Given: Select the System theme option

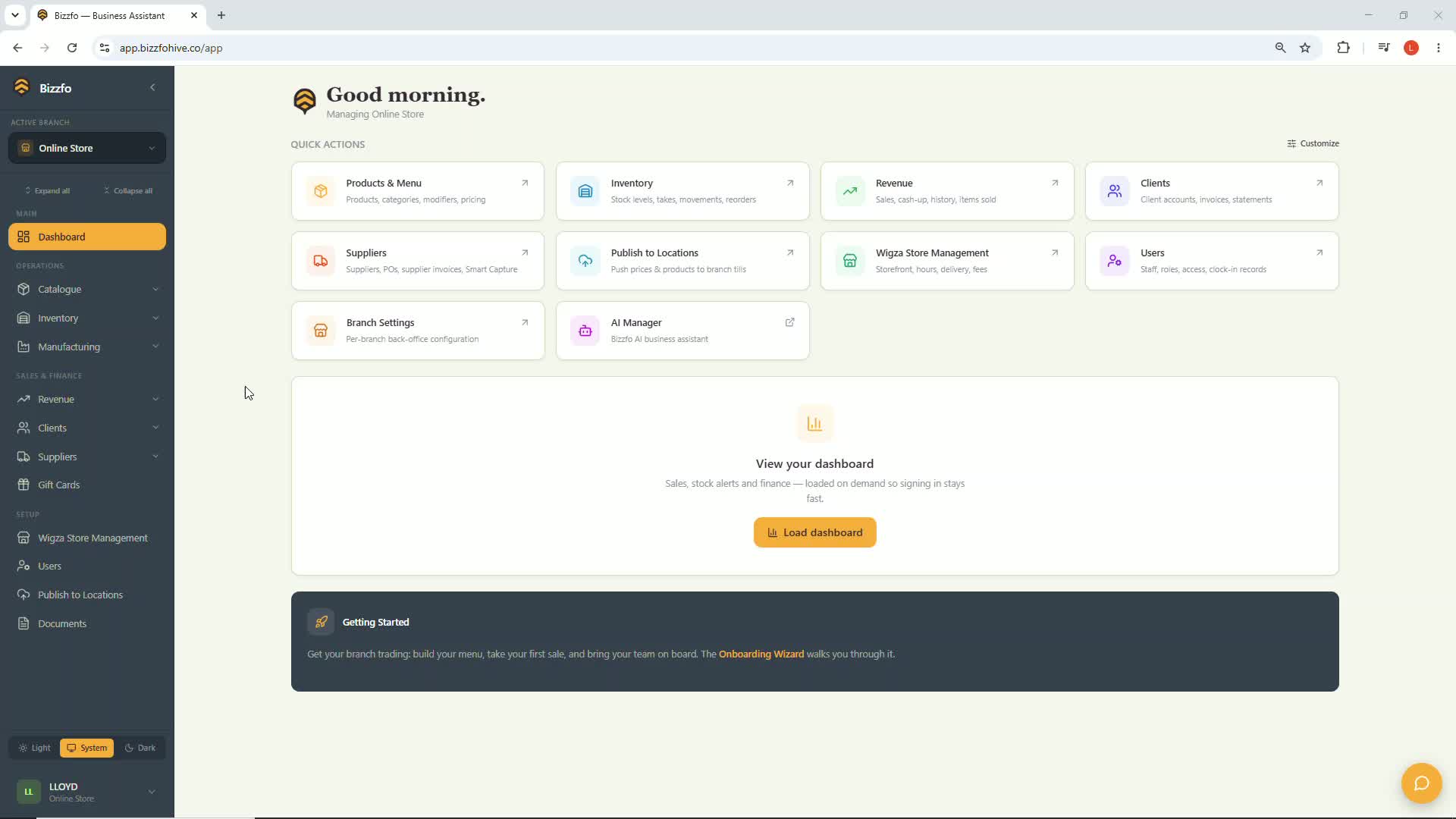Looking at the screenshot, I should pos(87,748).
